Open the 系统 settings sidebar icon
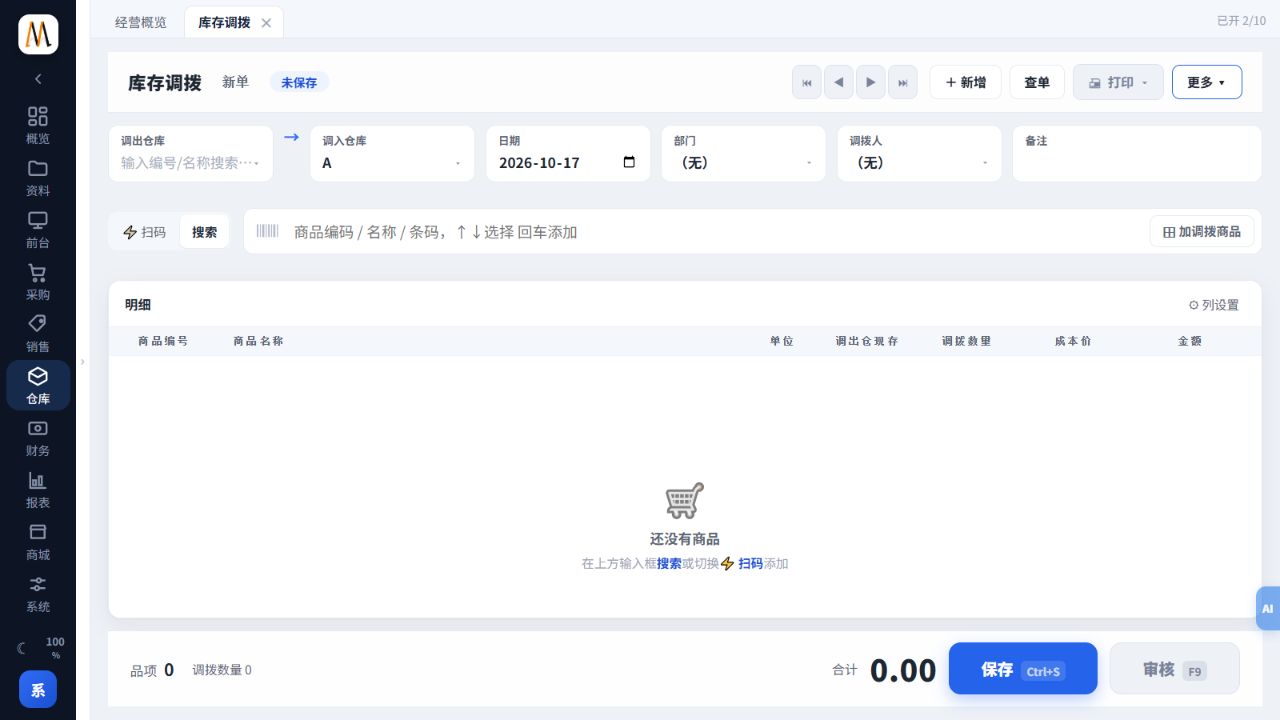Screen dimensions: 1280x720 [38, 593]
